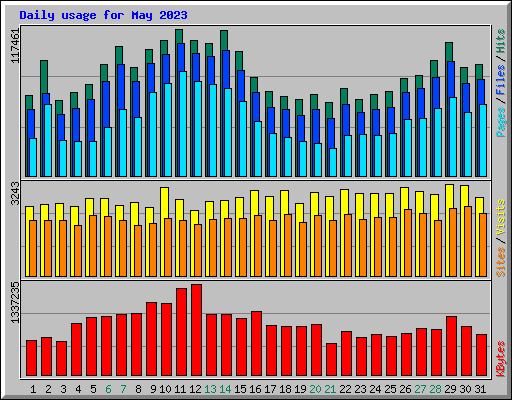512x400 pixels.
Task: Click the green weekend day label 7
Action: pyautogui.click(x=123, y=389)
